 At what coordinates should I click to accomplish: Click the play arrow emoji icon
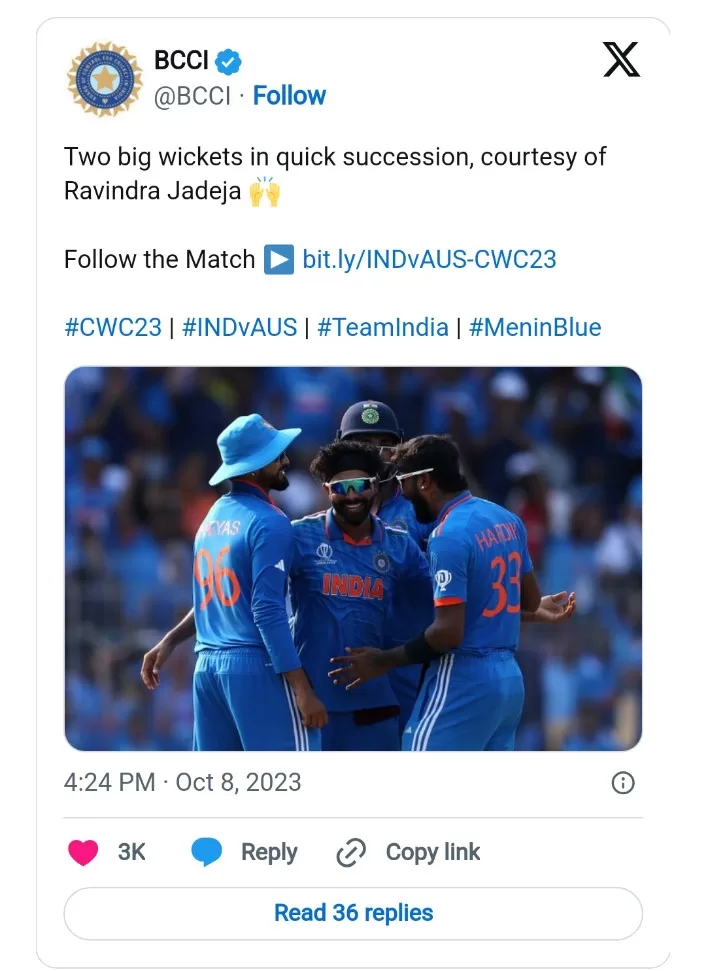(x=278, y=260)
